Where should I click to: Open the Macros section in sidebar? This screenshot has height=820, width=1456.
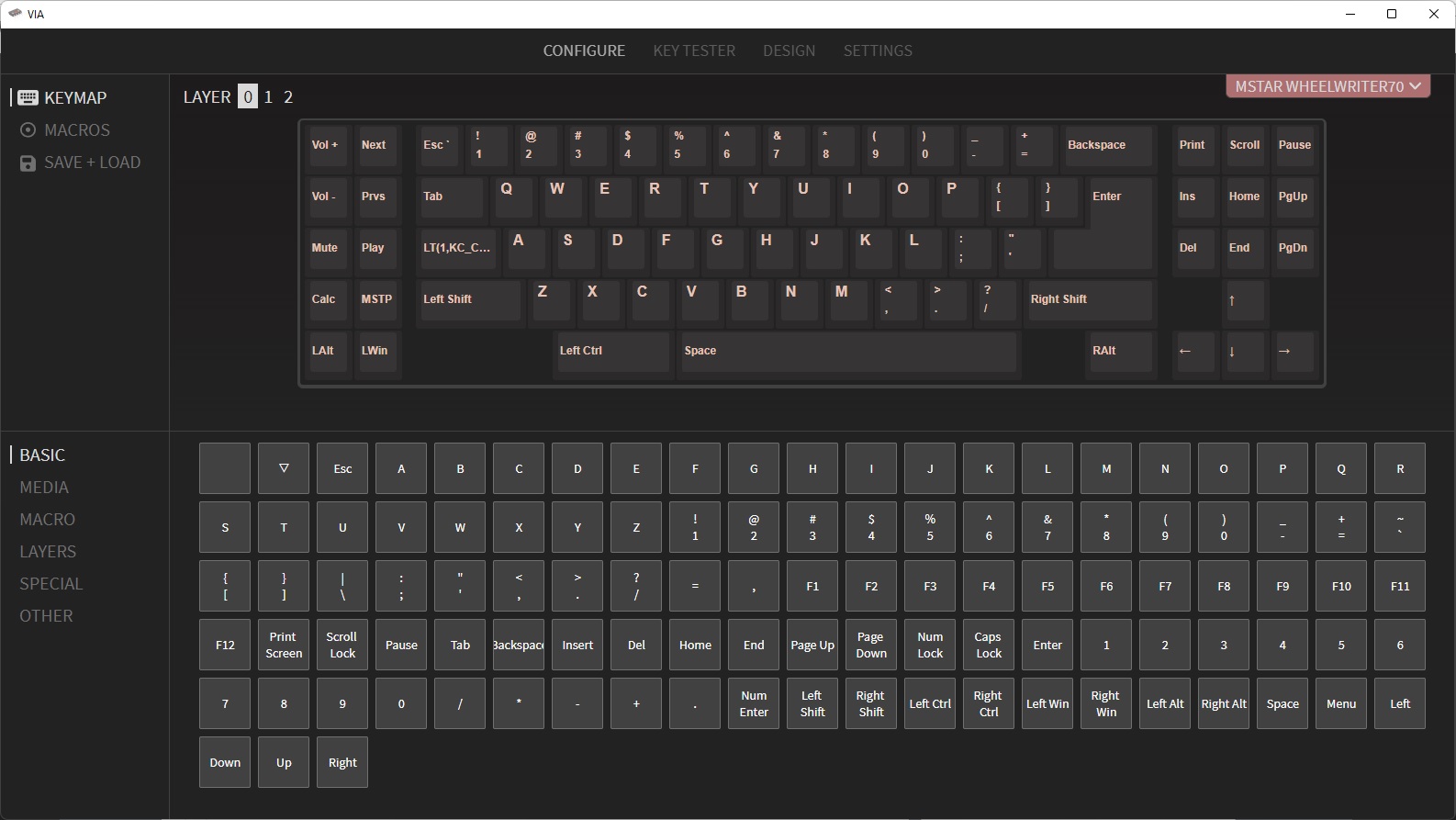(x=76, y=130)
